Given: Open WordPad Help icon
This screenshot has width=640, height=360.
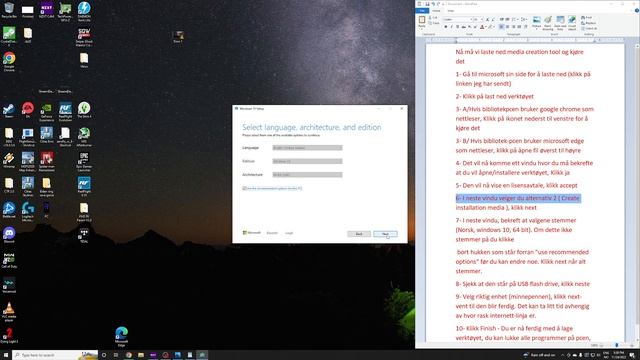Looking at the screenshot, I should point(637,11).
